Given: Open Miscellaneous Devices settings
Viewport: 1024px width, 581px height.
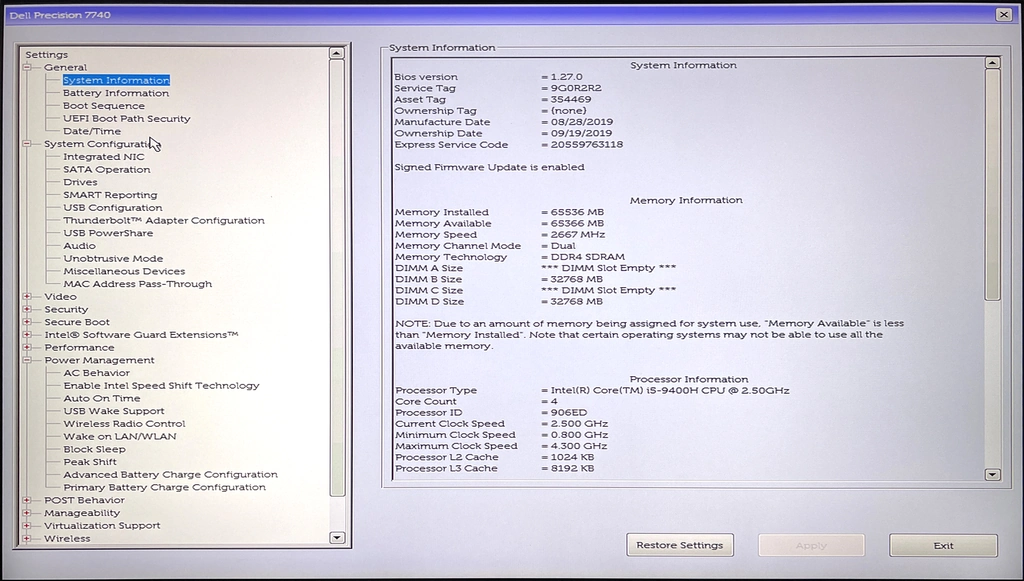Looking at the screenshot, I should (x=124, y=271).
